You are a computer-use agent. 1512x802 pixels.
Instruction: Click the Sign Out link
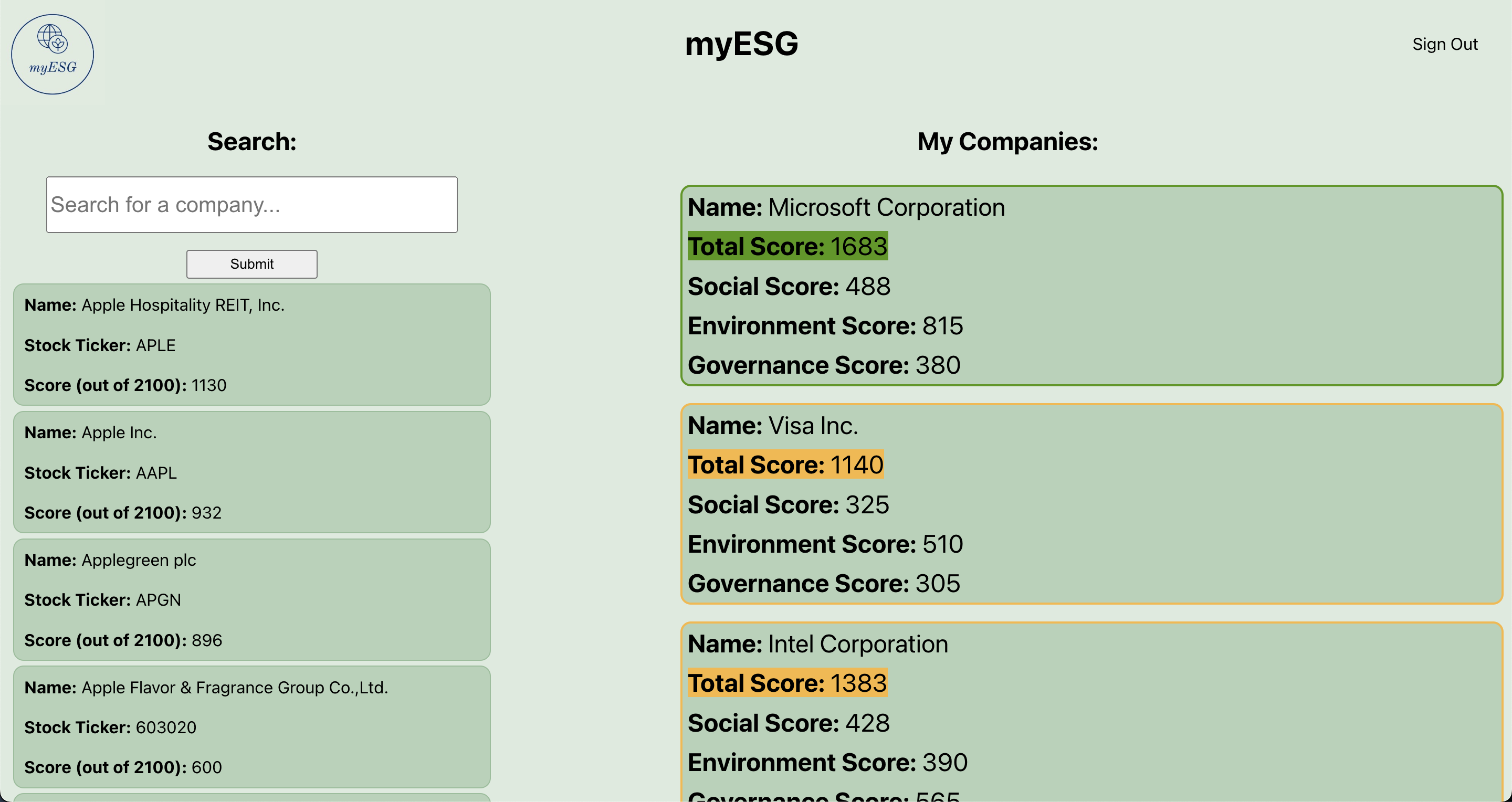pos(1444,44)
